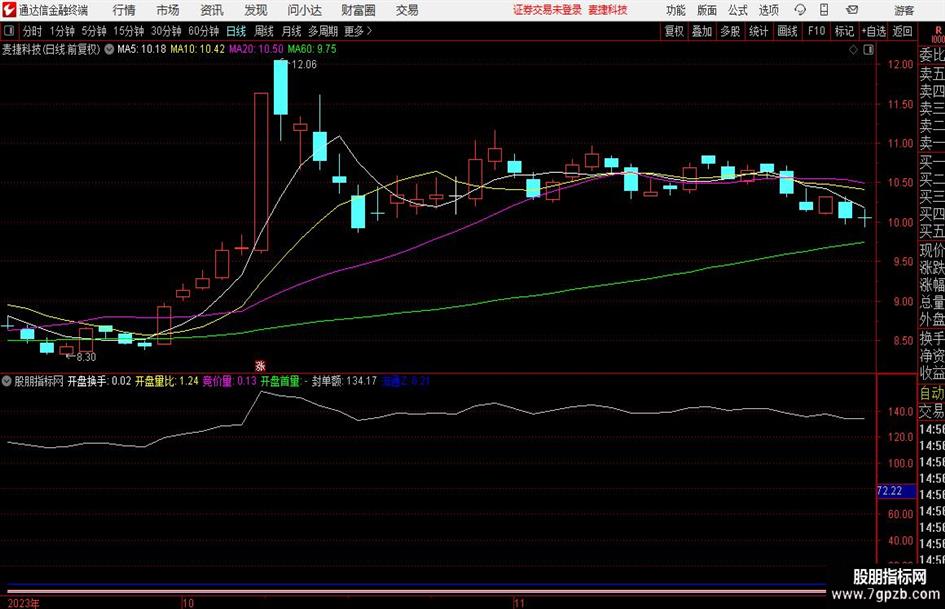The height and width of the screenshot is (609, 945).
Task: Open the 财富圈 menu
Action: click(x=358, y=10)
